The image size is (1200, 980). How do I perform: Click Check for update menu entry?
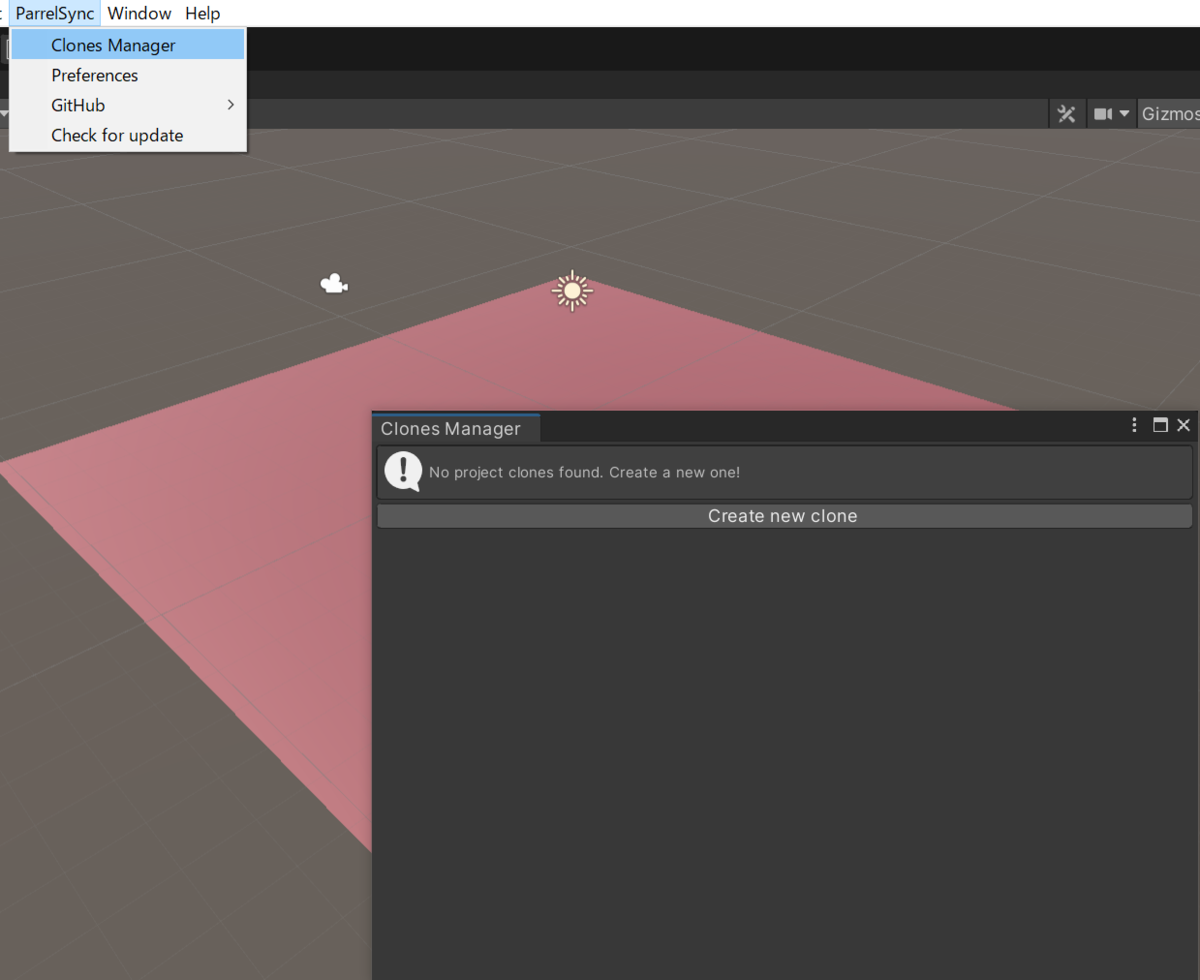pos(128,135)
